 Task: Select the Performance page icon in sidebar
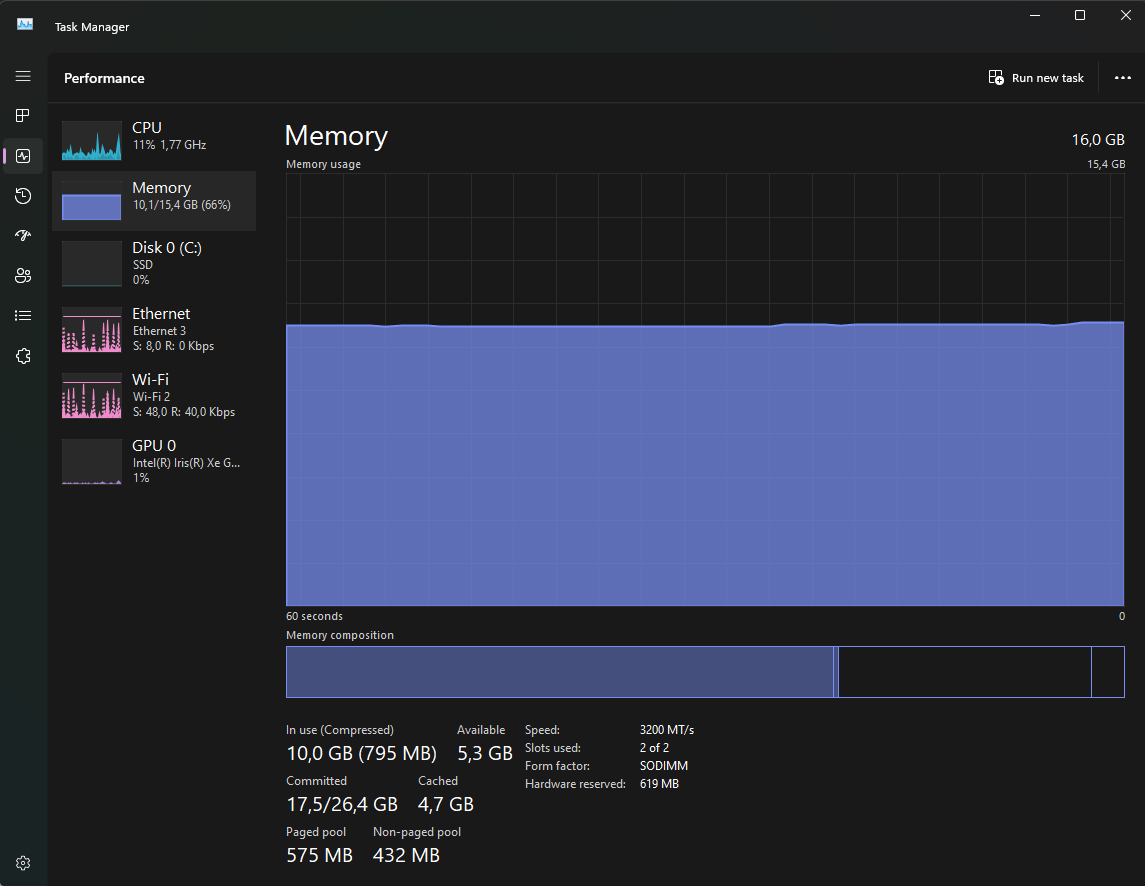[x=23, y=156]
